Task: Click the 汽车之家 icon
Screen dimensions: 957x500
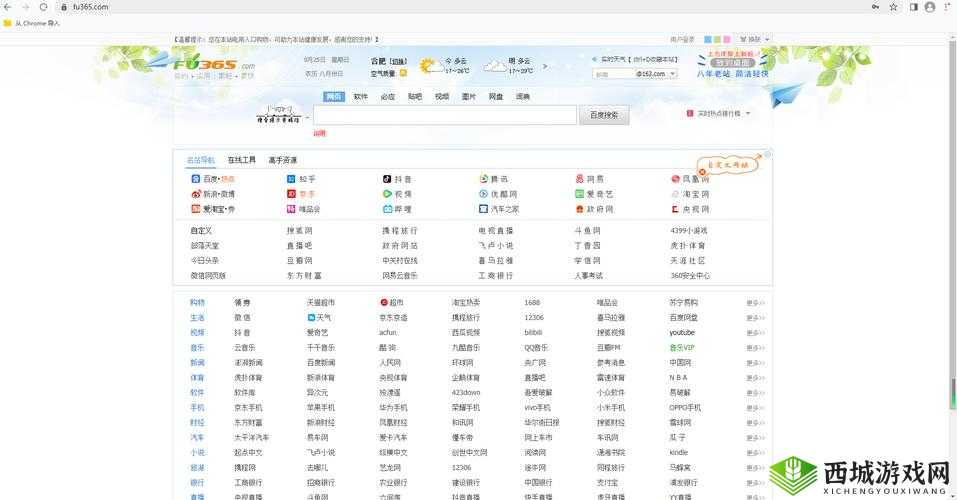Action: pyautogui.click(x=484, y=209)
